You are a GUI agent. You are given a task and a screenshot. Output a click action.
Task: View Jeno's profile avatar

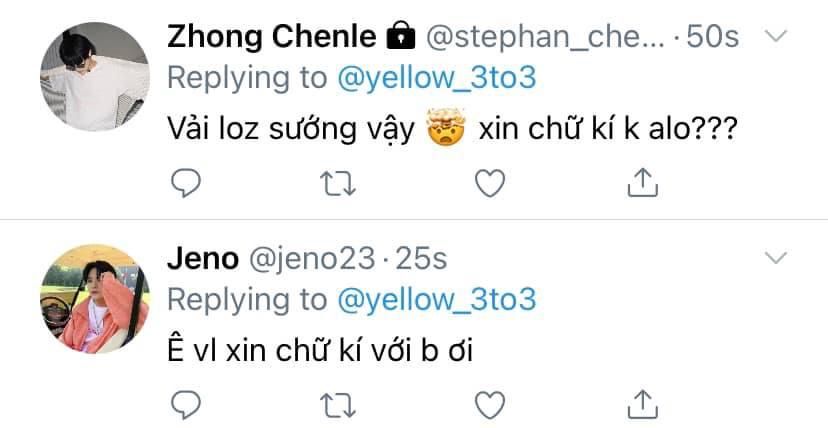pos(95,299)
